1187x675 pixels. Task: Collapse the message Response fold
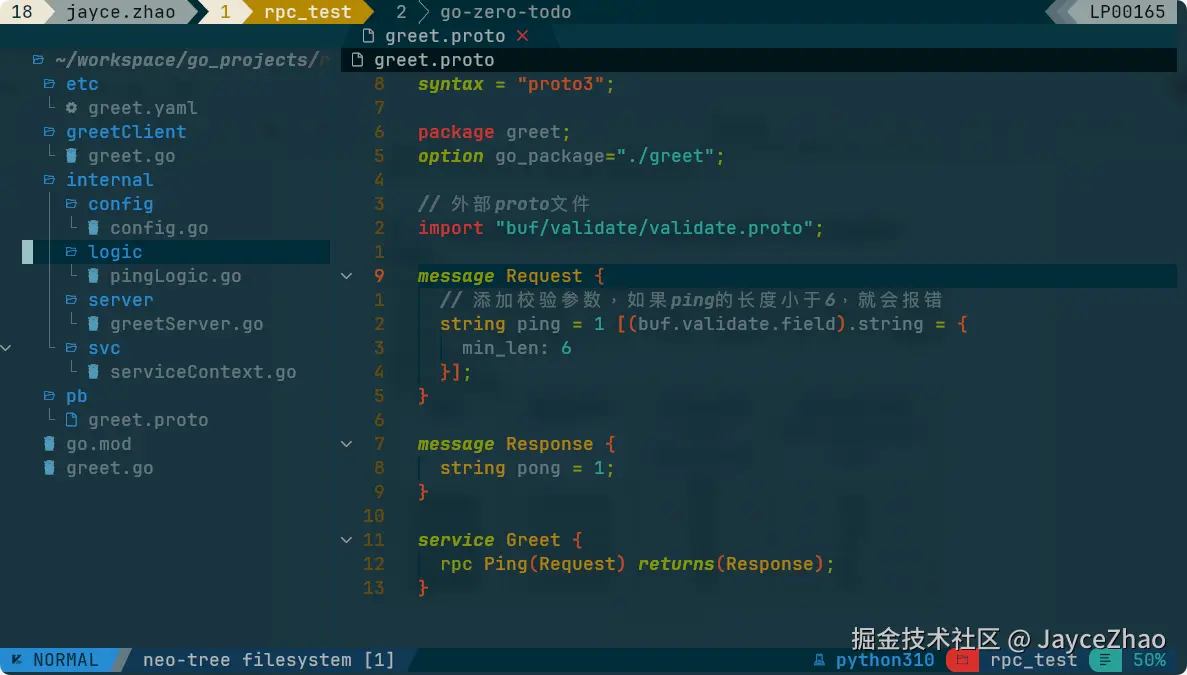[347, 444]
